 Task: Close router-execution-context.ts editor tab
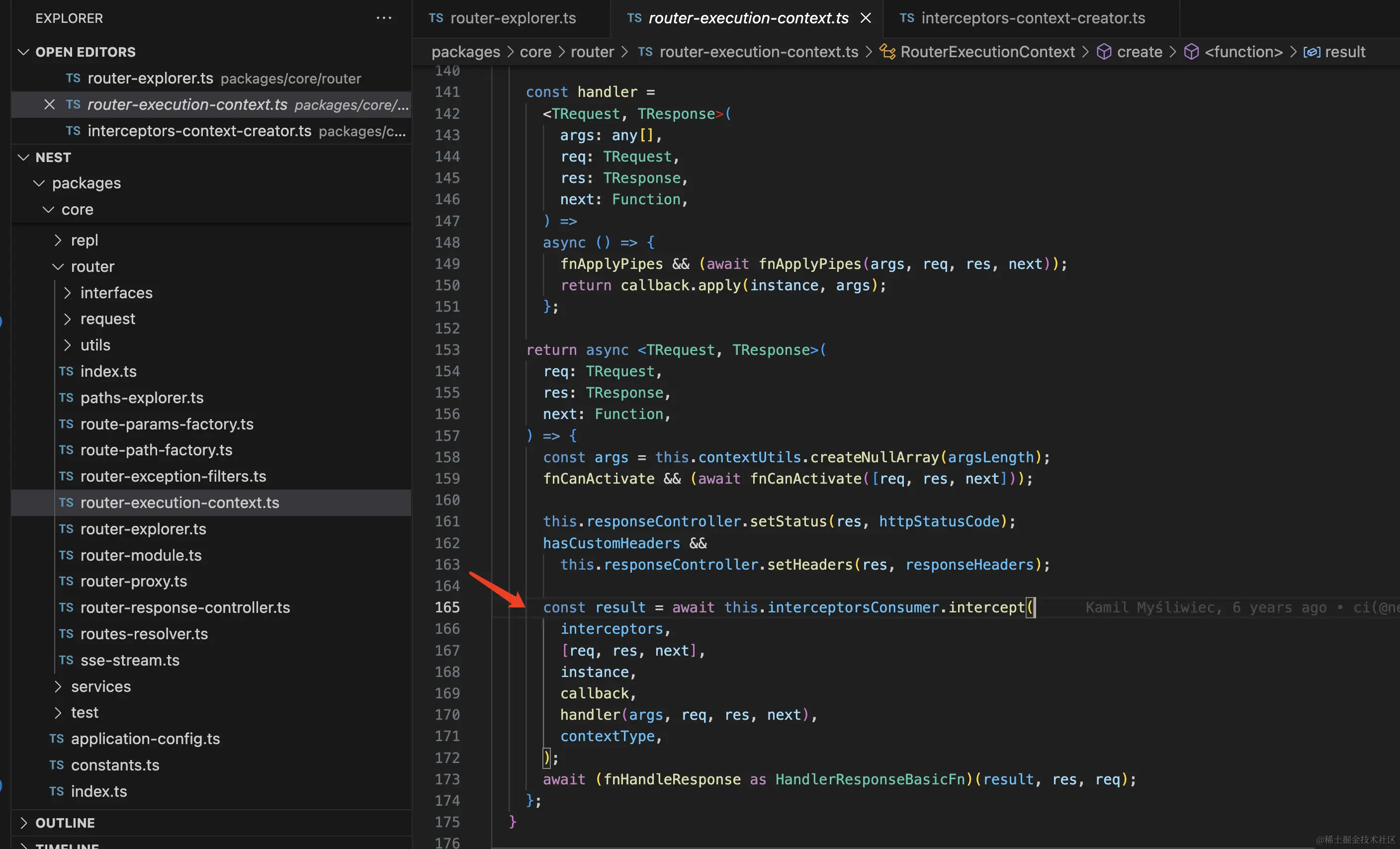(x=866, y=18)
